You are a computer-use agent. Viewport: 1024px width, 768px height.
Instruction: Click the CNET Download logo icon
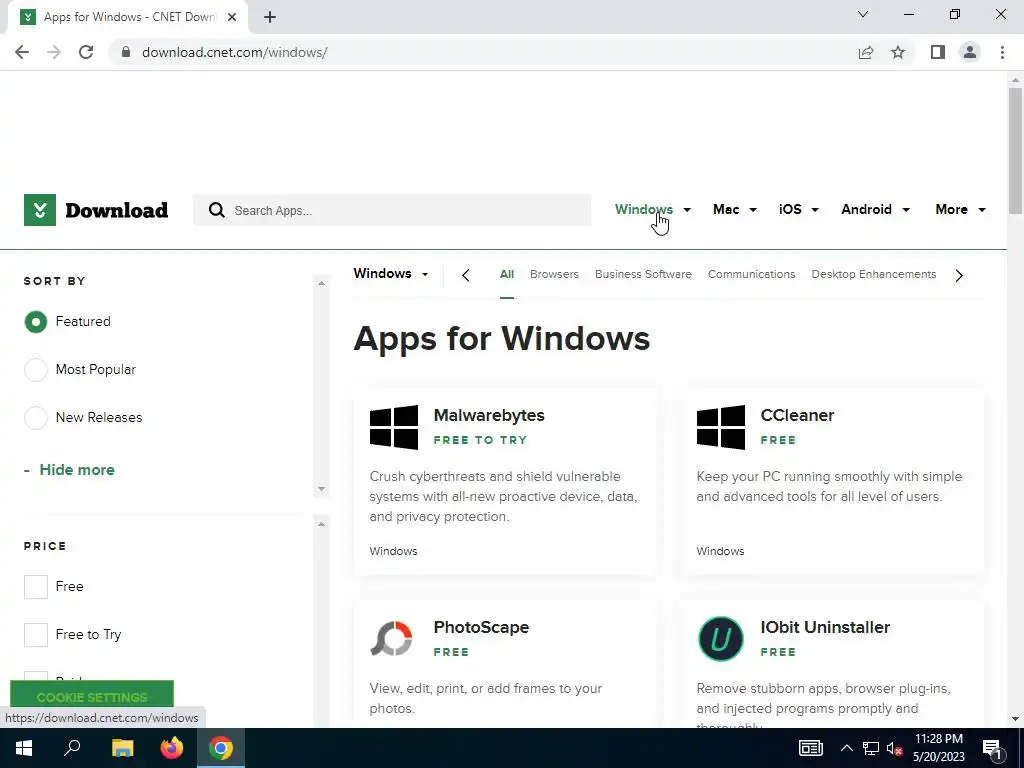[40, 210]
